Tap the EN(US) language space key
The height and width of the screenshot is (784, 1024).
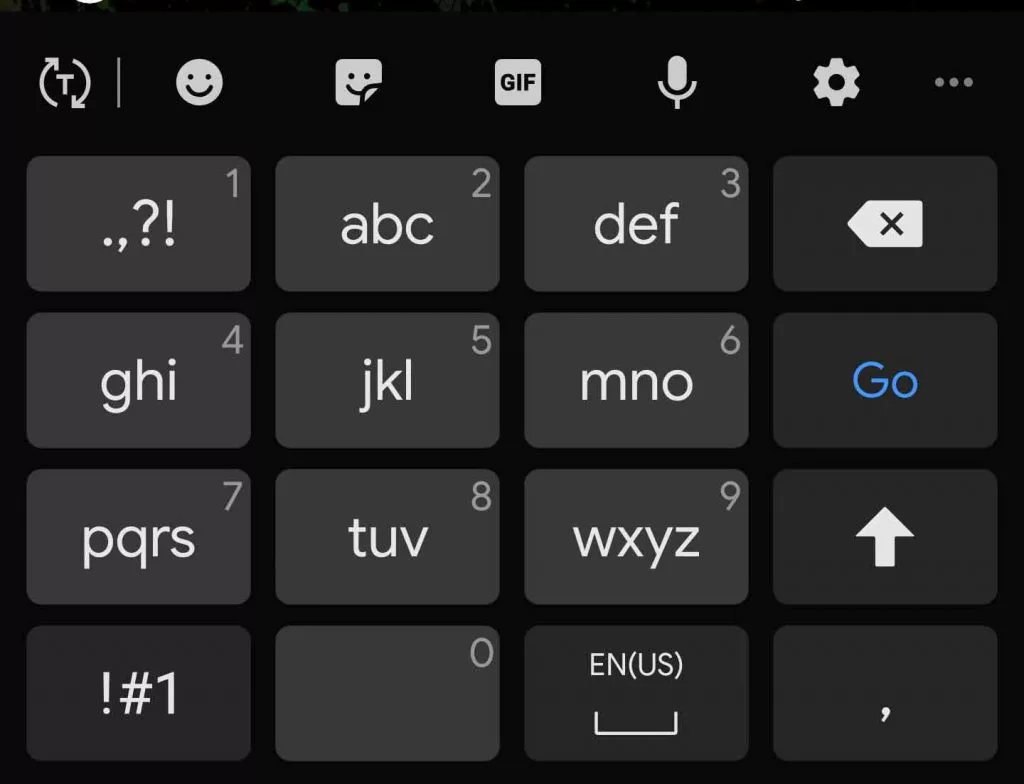pos(636,693)
